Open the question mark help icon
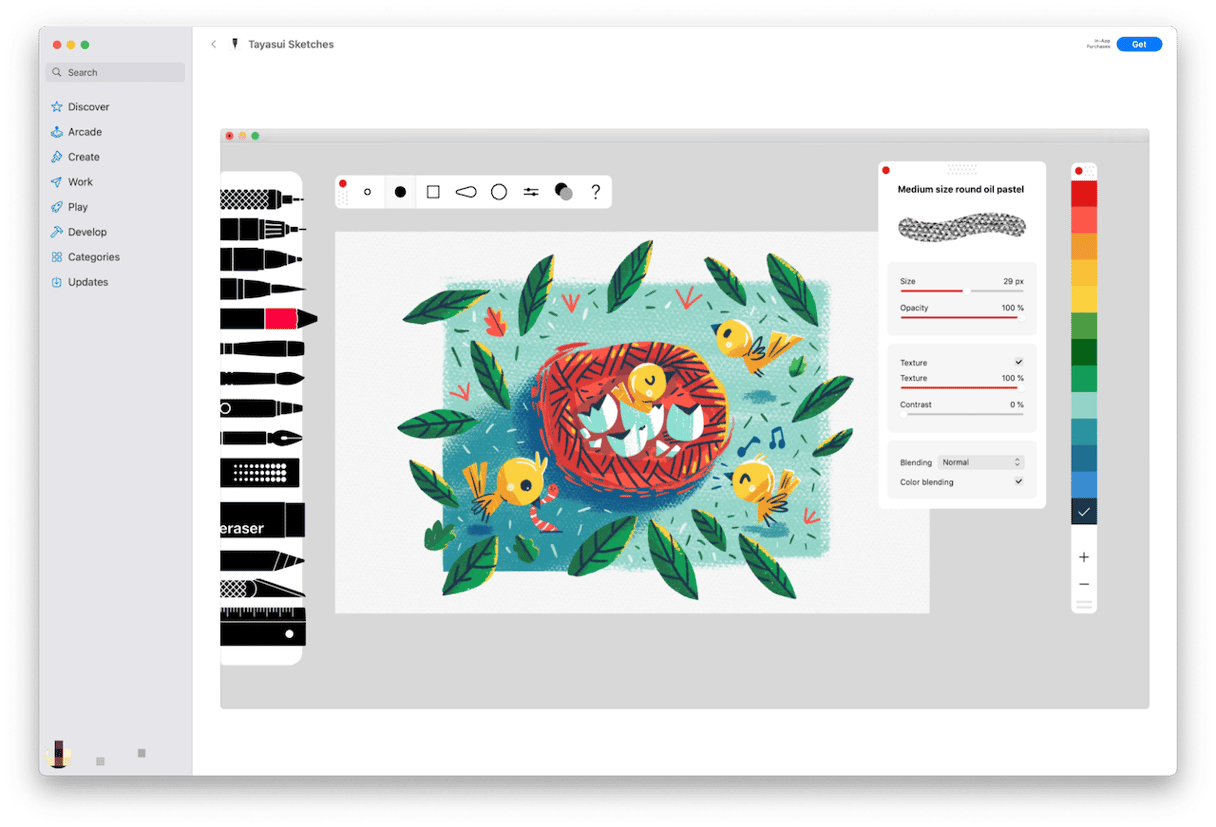The height and width of the screenshot is (827, 1216). point(596,192)
